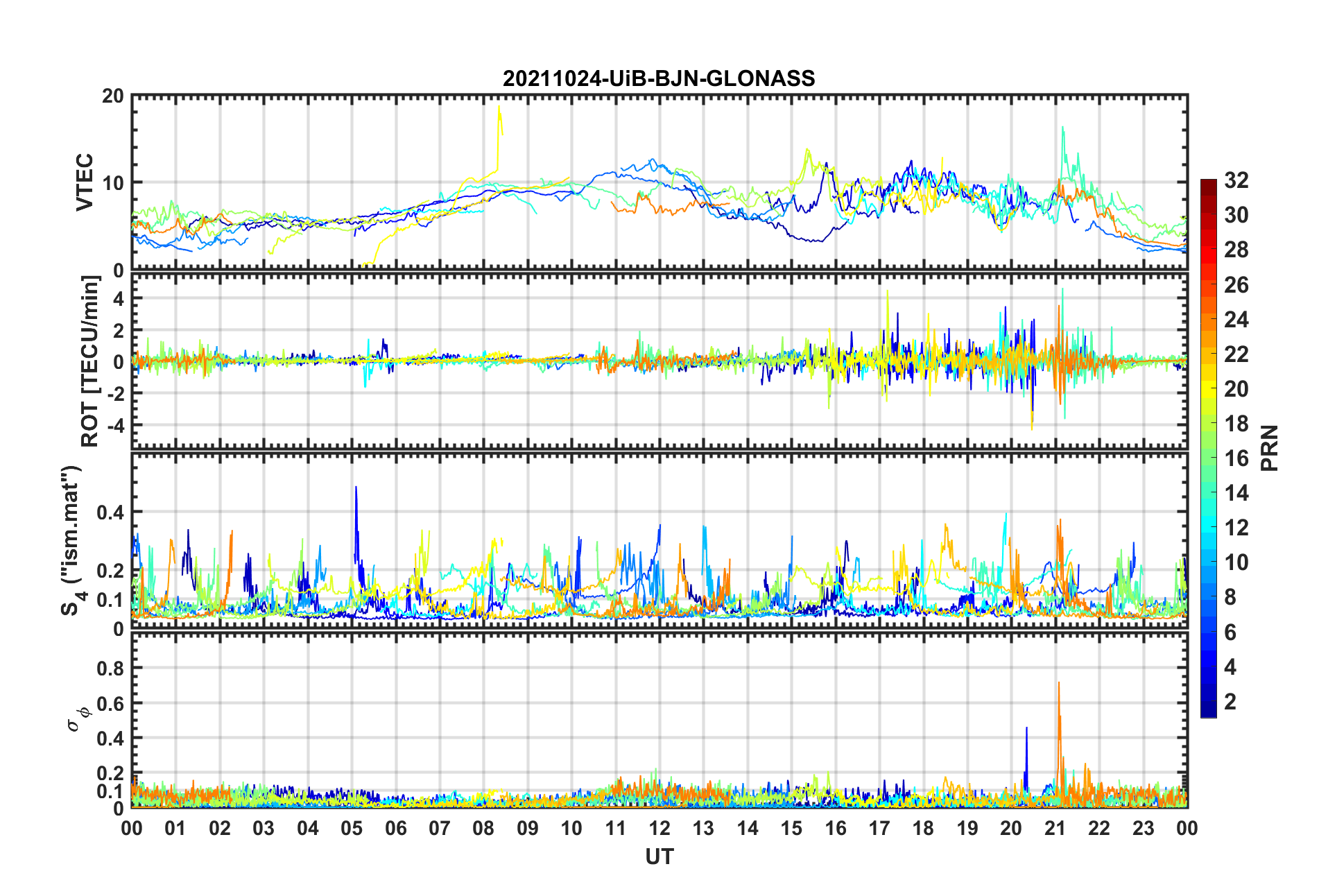Image resolution: width=1319 pixels, height=896 pixels.
Task: Click the PRN colorbar label
Action: tap(1270, 448)
